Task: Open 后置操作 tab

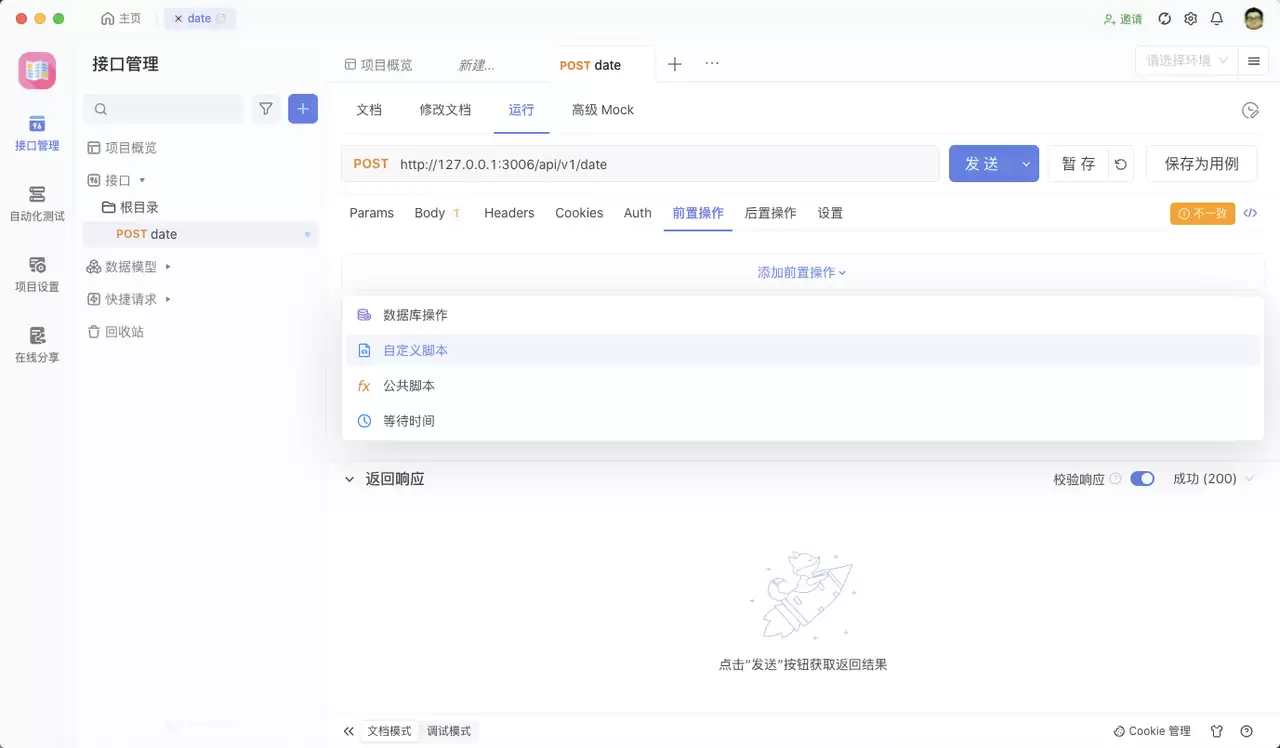Action: pos(770,213)
